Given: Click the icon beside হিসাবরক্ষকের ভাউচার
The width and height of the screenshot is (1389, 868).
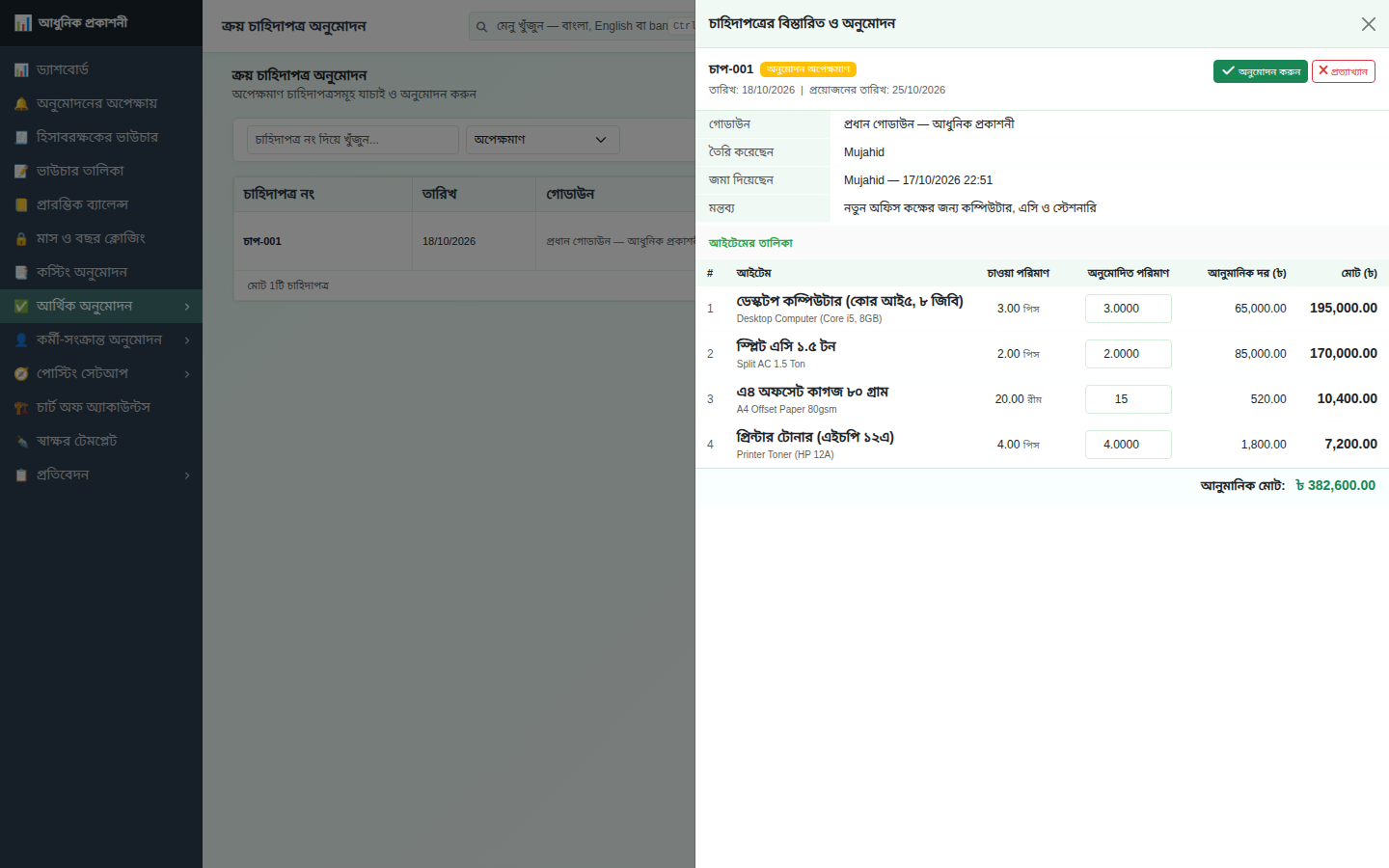Looking at the screenshot, I should pos(21,137).
